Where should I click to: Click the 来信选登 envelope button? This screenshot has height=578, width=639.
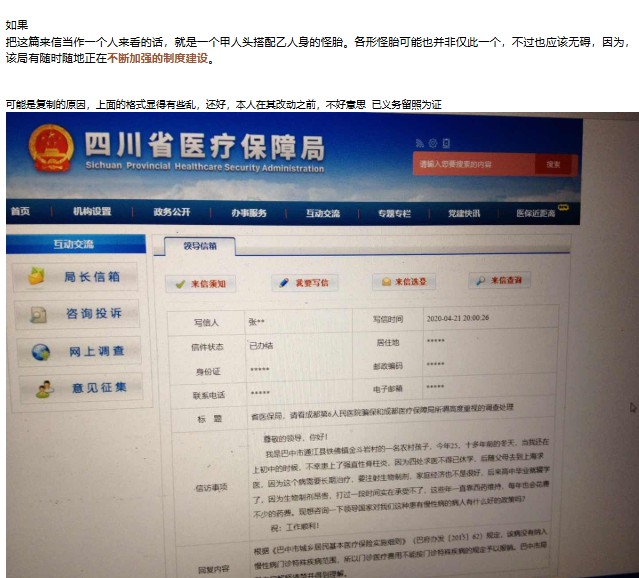click(x=404, y=283)
